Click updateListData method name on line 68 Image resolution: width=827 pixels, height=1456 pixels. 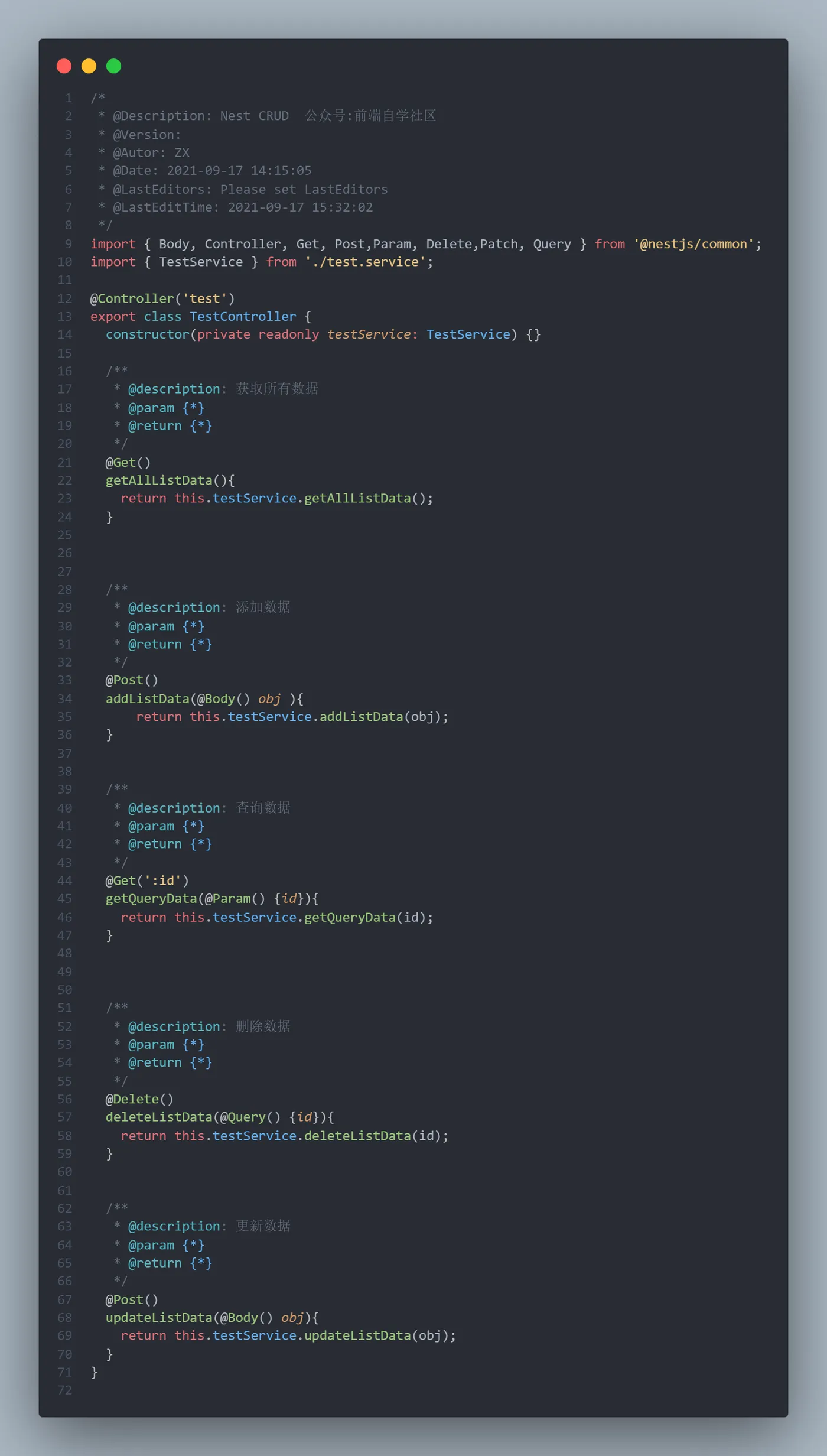pyautogui.click(x=159, y=1317)
